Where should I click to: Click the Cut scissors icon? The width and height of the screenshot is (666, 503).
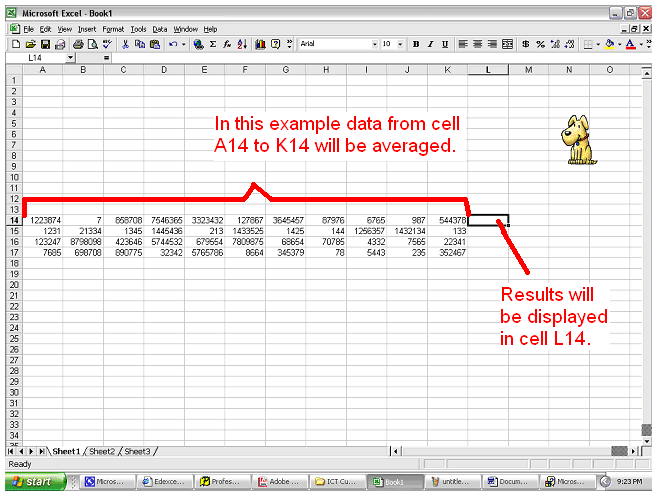pyautogui.click(x=124, y=45)
